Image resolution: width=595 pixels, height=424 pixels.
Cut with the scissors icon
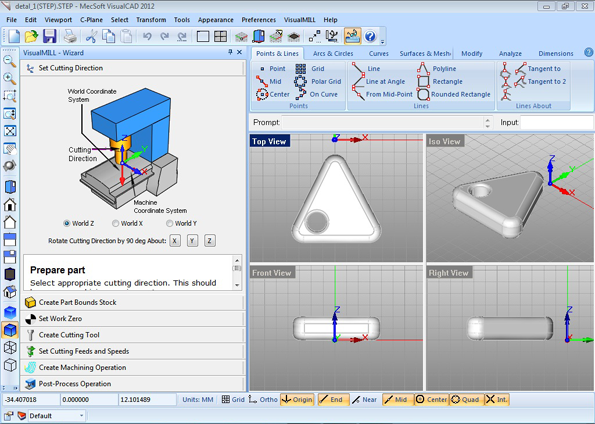point(91,36)
